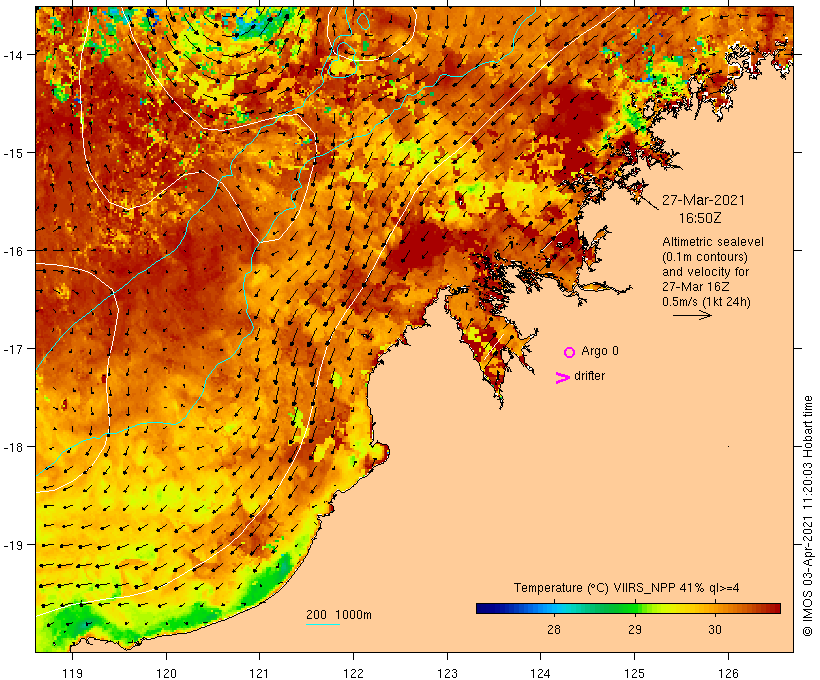Click the '122' longitude axis label
Viewport: 820px width, 680px height.
(x=354, y=673)
